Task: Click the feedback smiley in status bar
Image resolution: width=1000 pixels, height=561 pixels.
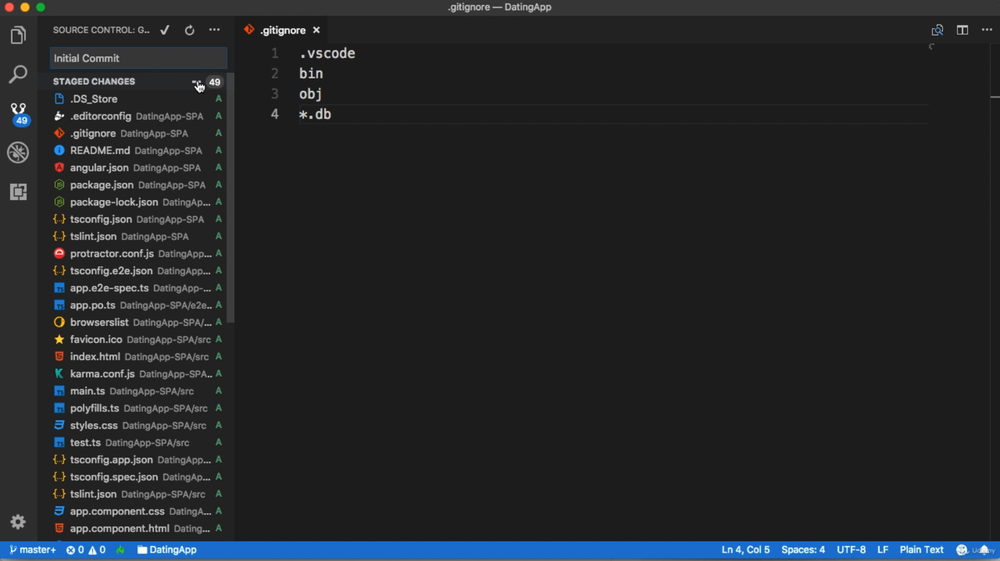Action: pyautogui.click(x=962, y=550)
